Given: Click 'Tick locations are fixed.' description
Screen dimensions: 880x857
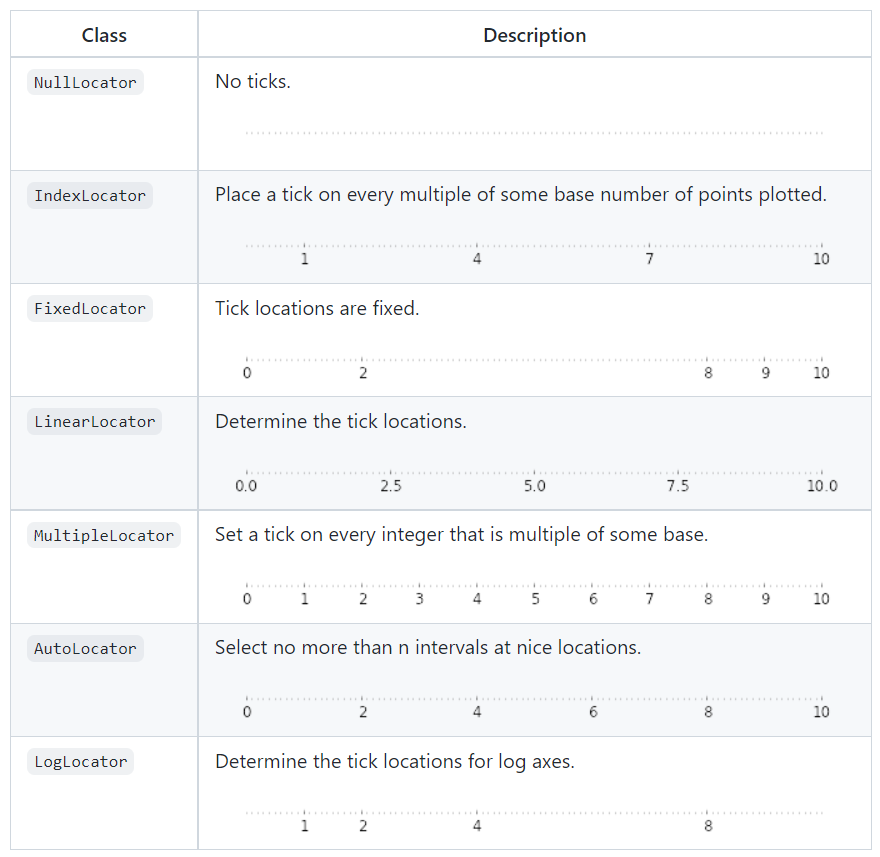Looking at the screenshot, I should point(317,308).
